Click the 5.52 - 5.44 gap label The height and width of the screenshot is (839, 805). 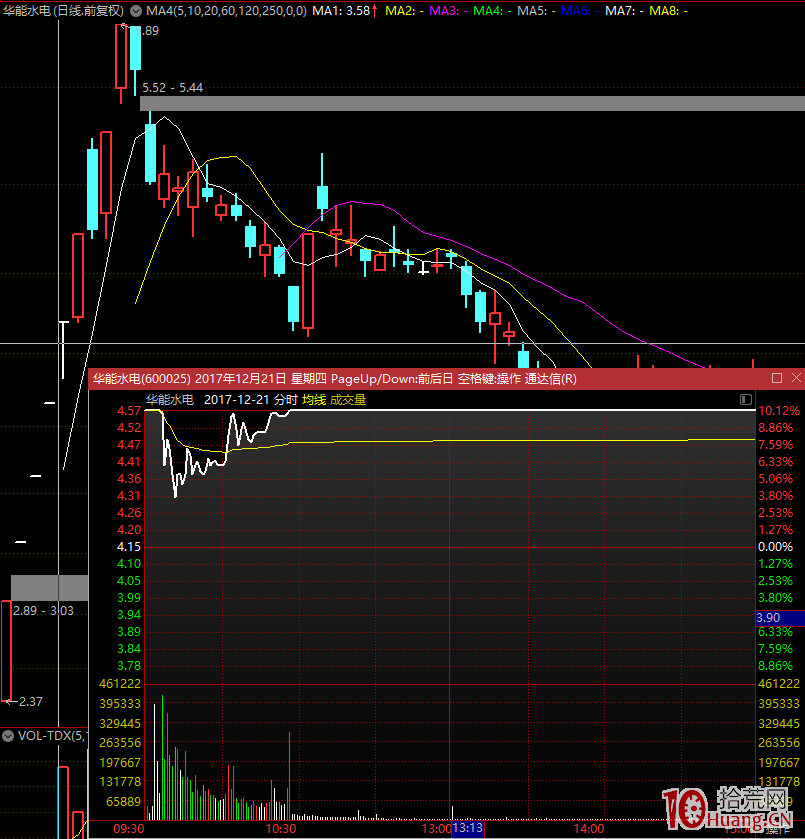[x=172, y=88]
